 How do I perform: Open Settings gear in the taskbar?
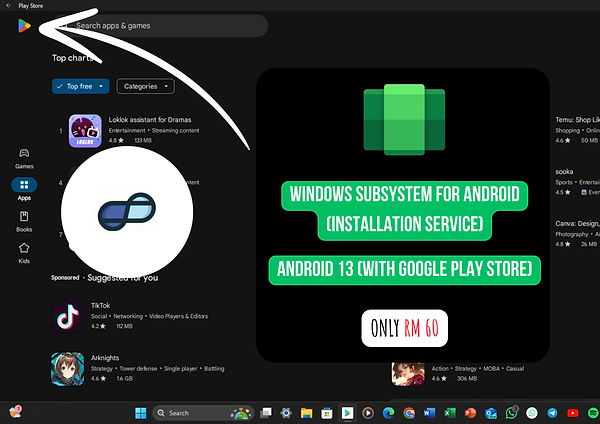pyautogui.click(x=286, y=413)
